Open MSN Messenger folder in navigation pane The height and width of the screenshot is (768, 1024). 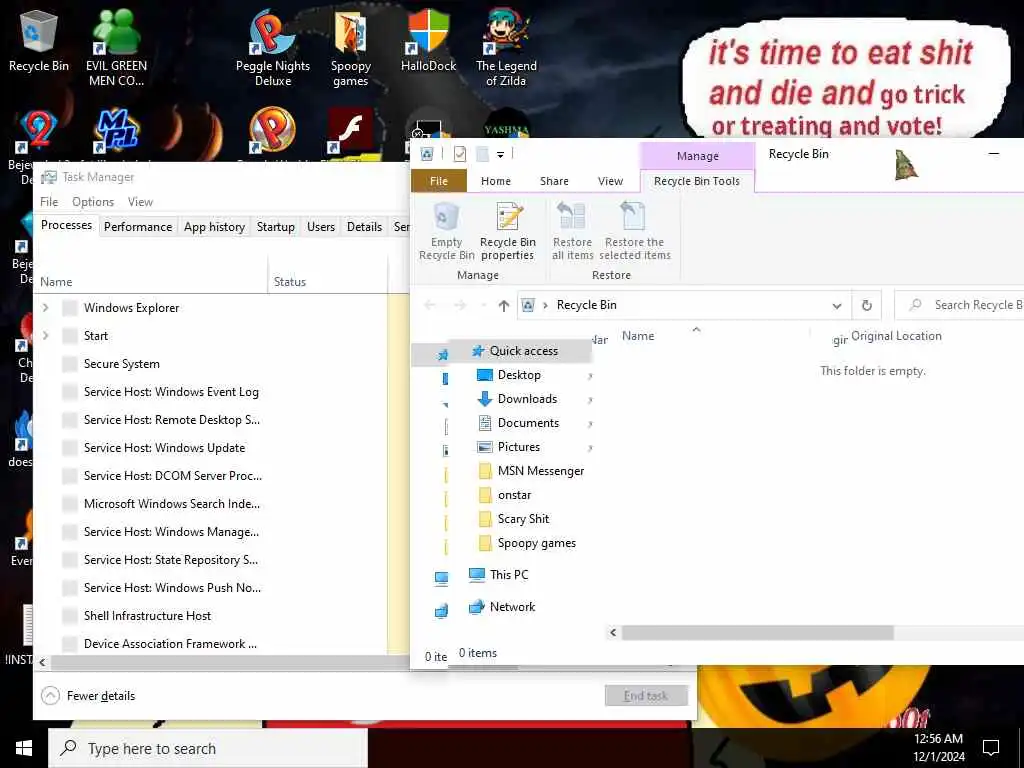[541, 471]
